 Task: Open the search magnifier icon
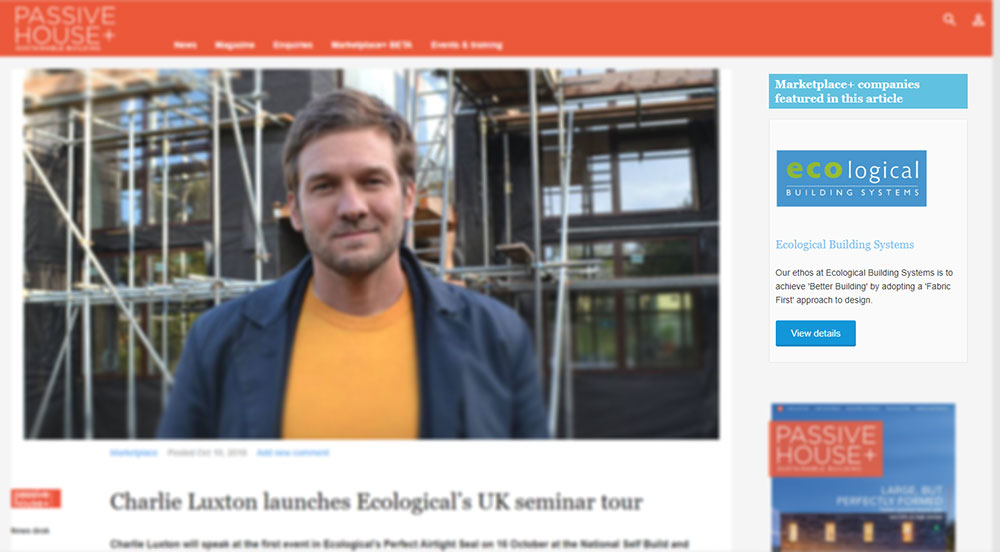point(949,20)
